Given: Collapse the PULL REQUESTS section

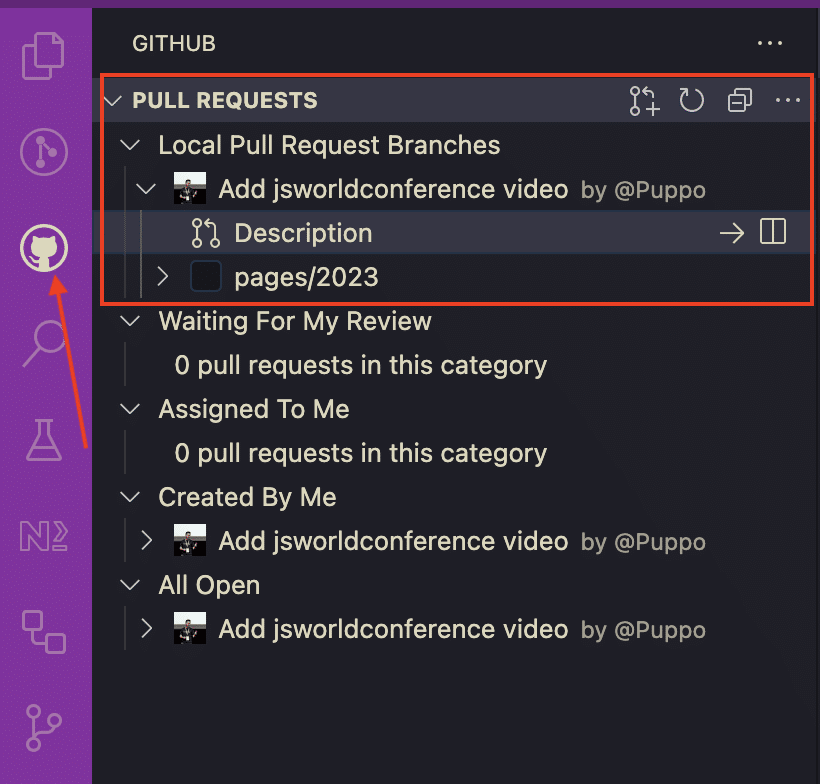Looking at the screenshot, I should click(x=113, y=100).
